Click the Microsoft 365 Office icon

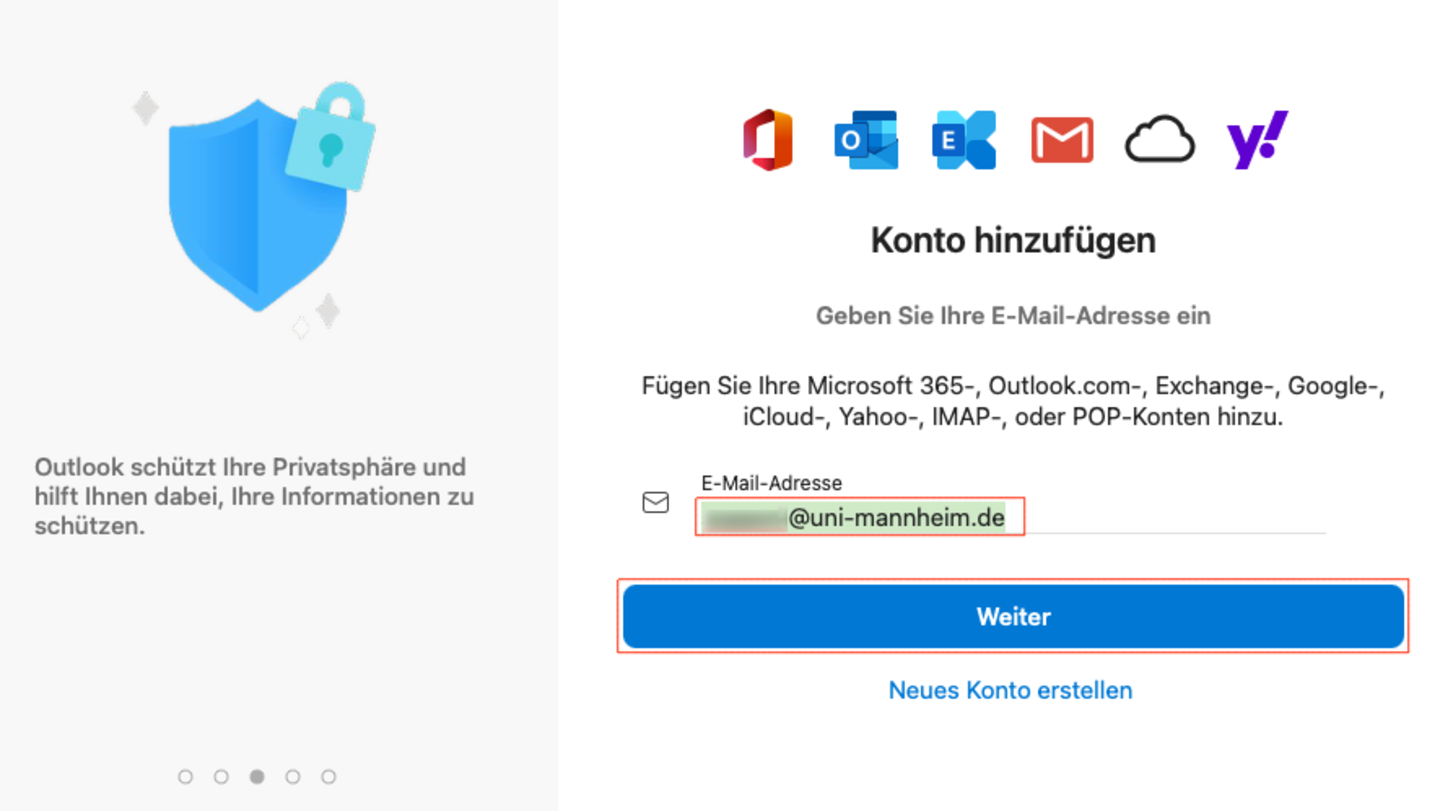coord(768,140)
